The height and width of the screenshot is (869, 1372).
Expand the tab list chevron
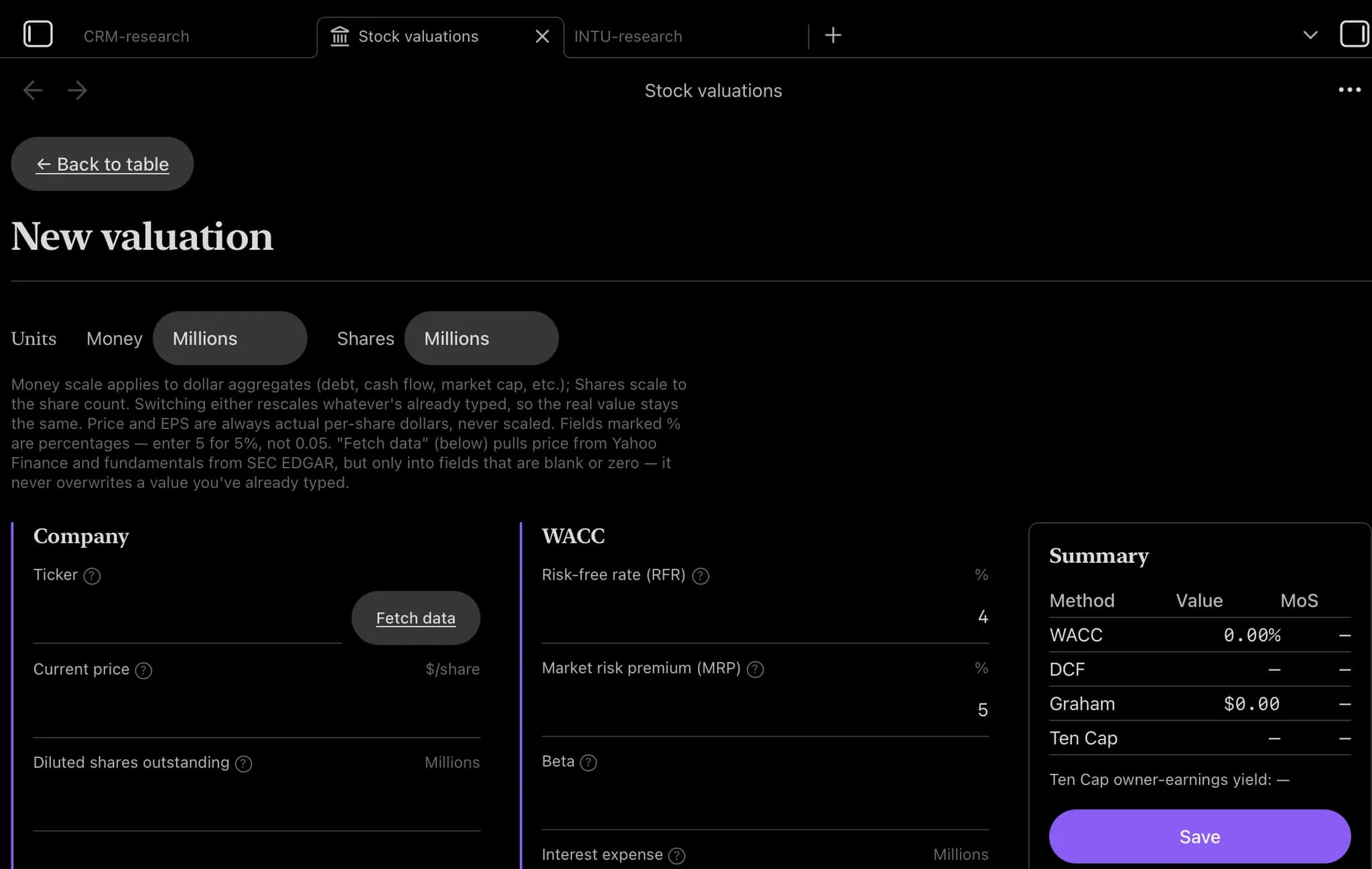[1310, 35]
